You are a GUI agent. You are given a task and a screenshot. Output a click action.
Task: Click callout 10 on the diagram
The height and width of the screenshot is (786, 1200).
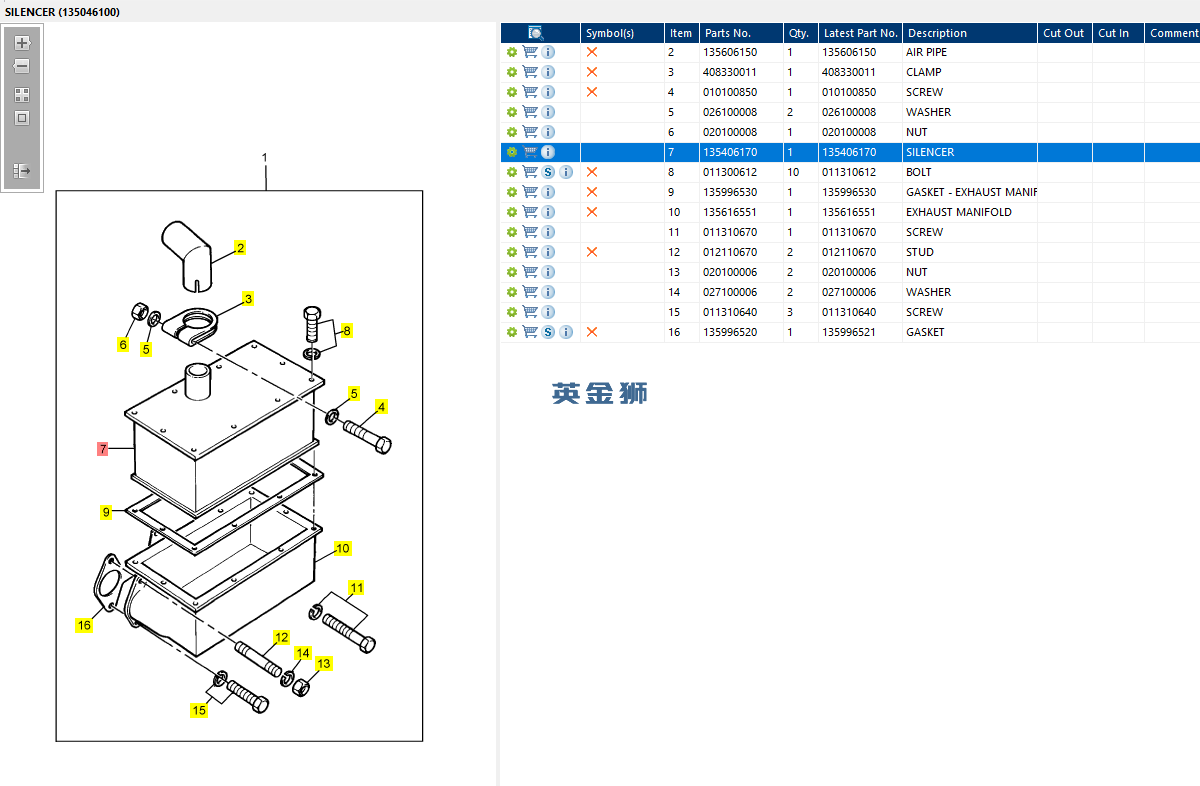point(342,548)
